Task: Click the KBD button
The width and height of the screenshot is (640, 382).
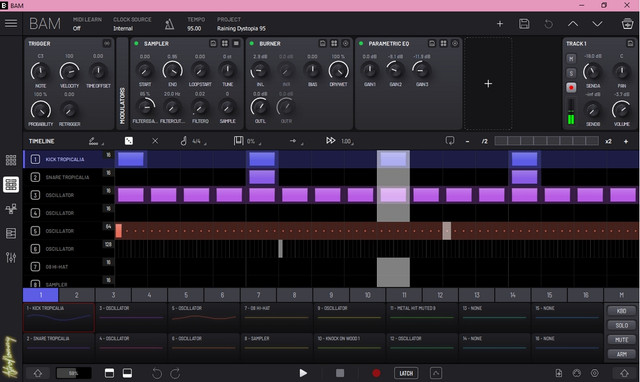Action: [621, 311]
